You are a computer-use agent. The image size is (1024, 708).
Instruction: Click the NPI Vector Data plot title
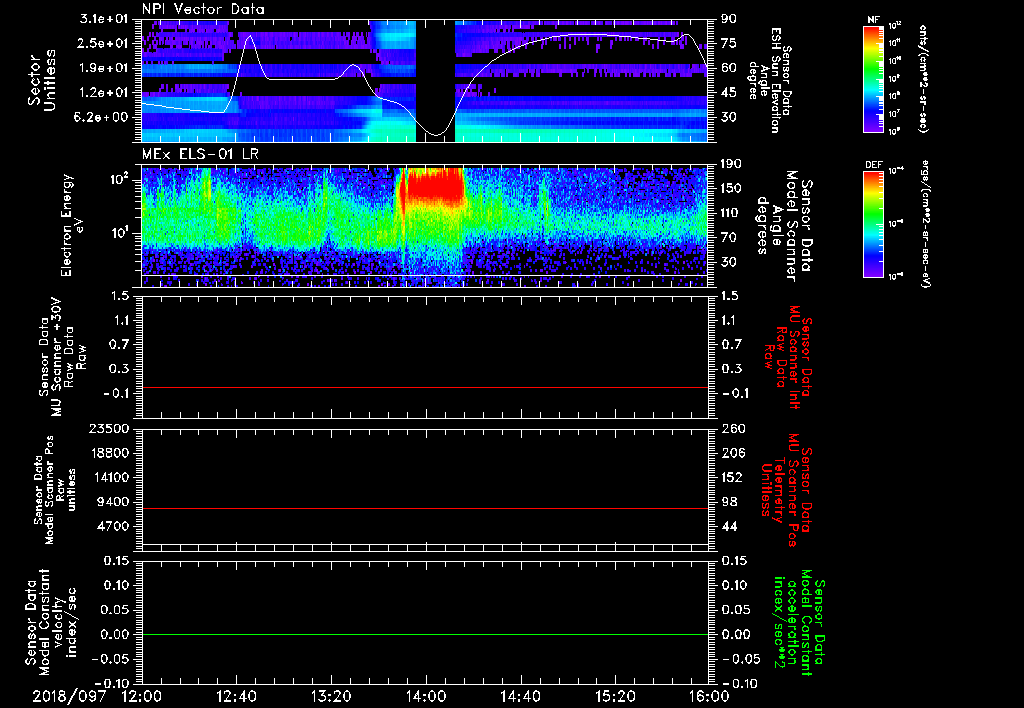pyautogui.click(x=203, y=9)
